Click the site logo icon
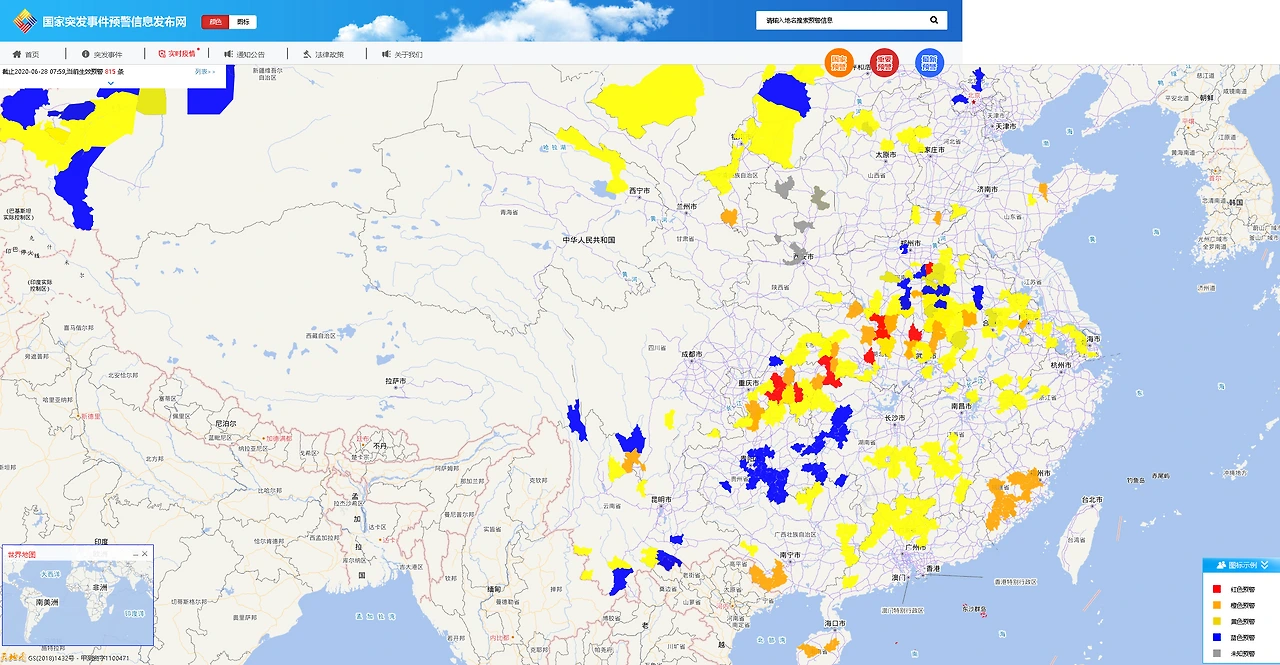 [x=24, y=20]
